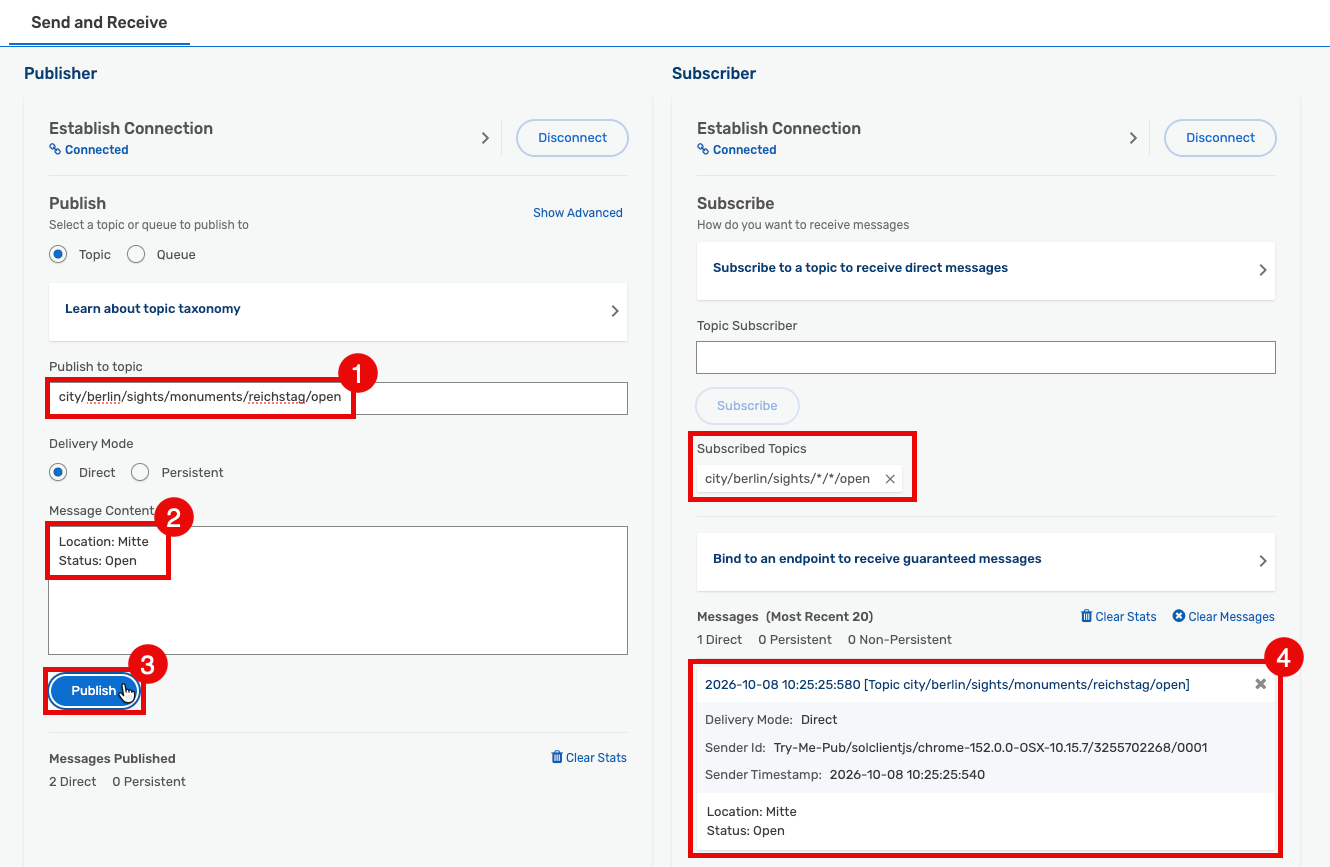Click the Subscriber panel heading
Screen dimensions: 1330x867
click(714, 73)
